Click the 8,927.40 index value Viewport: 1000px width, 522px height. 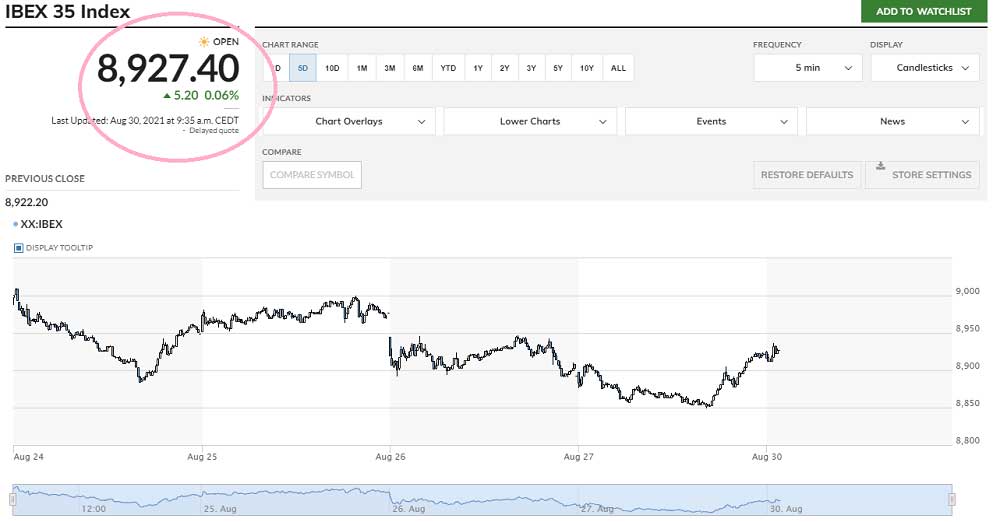click(x=168, y=68)
